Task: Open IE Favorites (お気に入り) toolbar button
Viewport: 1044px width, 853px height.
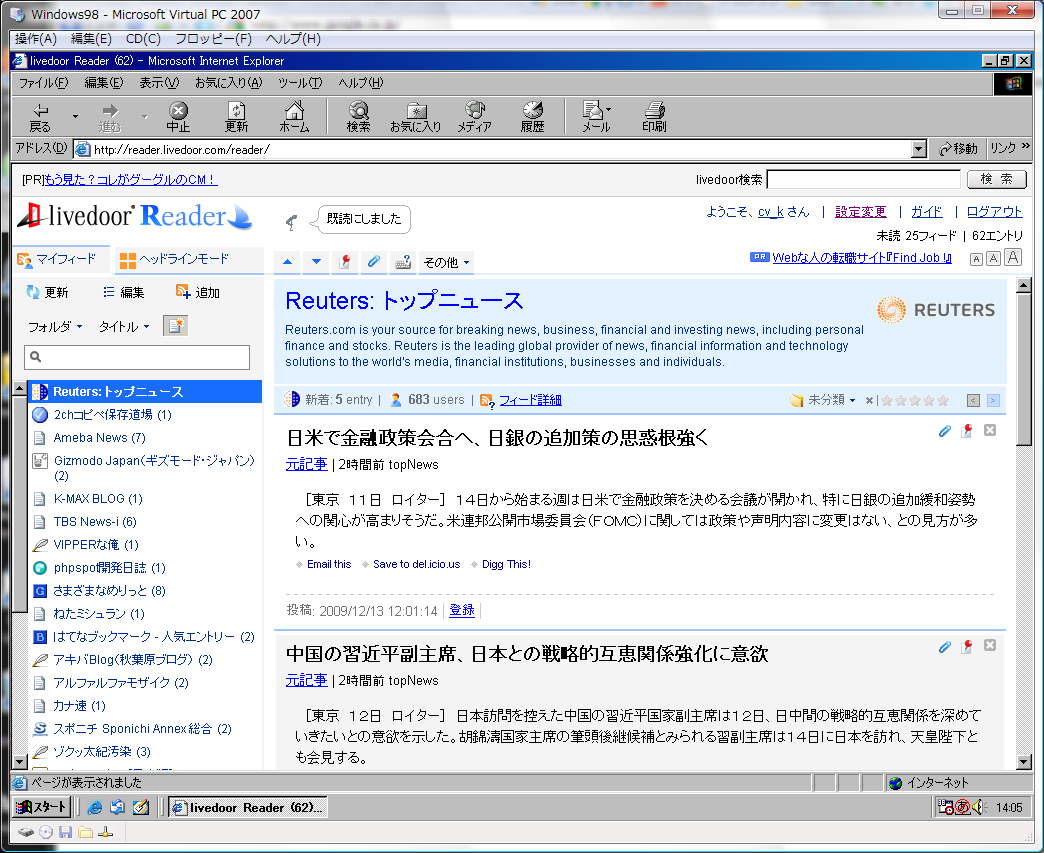Action: [415, 117]
